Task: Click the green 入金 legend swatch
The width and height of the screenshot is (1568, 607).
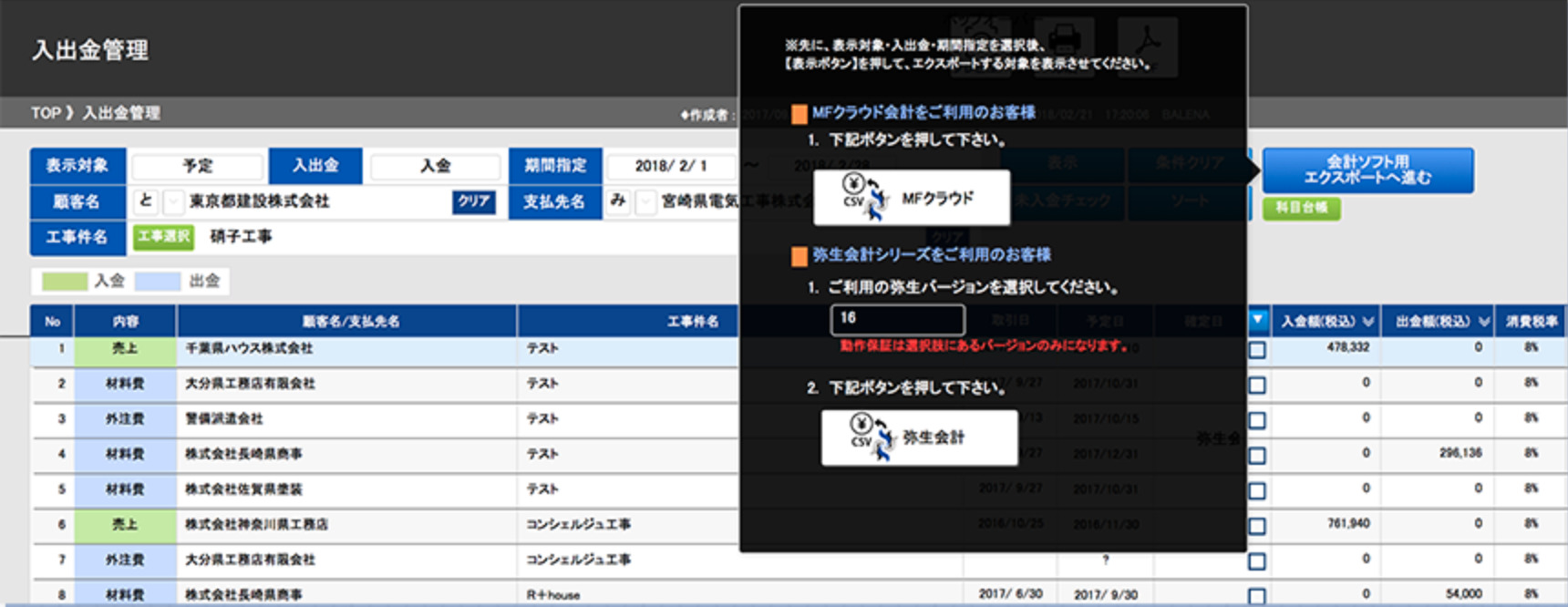Action: tap(65, 281)
